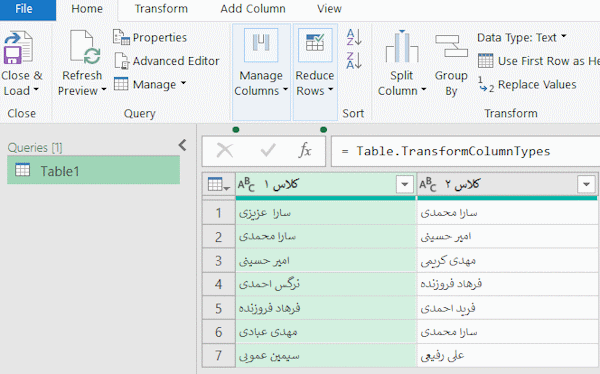
Task: Open query Properties
Action: point(150,38)
